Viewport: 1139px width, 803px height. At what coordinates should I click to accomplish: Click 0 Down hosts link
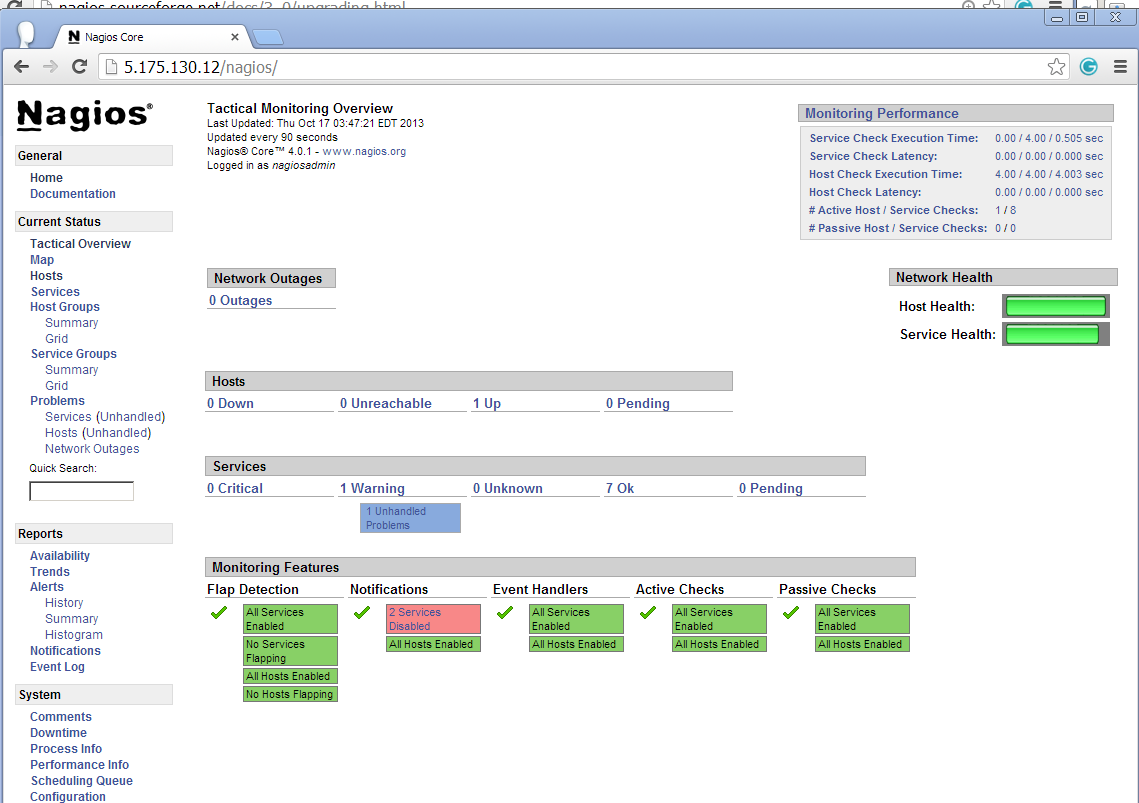click(230, 404)
